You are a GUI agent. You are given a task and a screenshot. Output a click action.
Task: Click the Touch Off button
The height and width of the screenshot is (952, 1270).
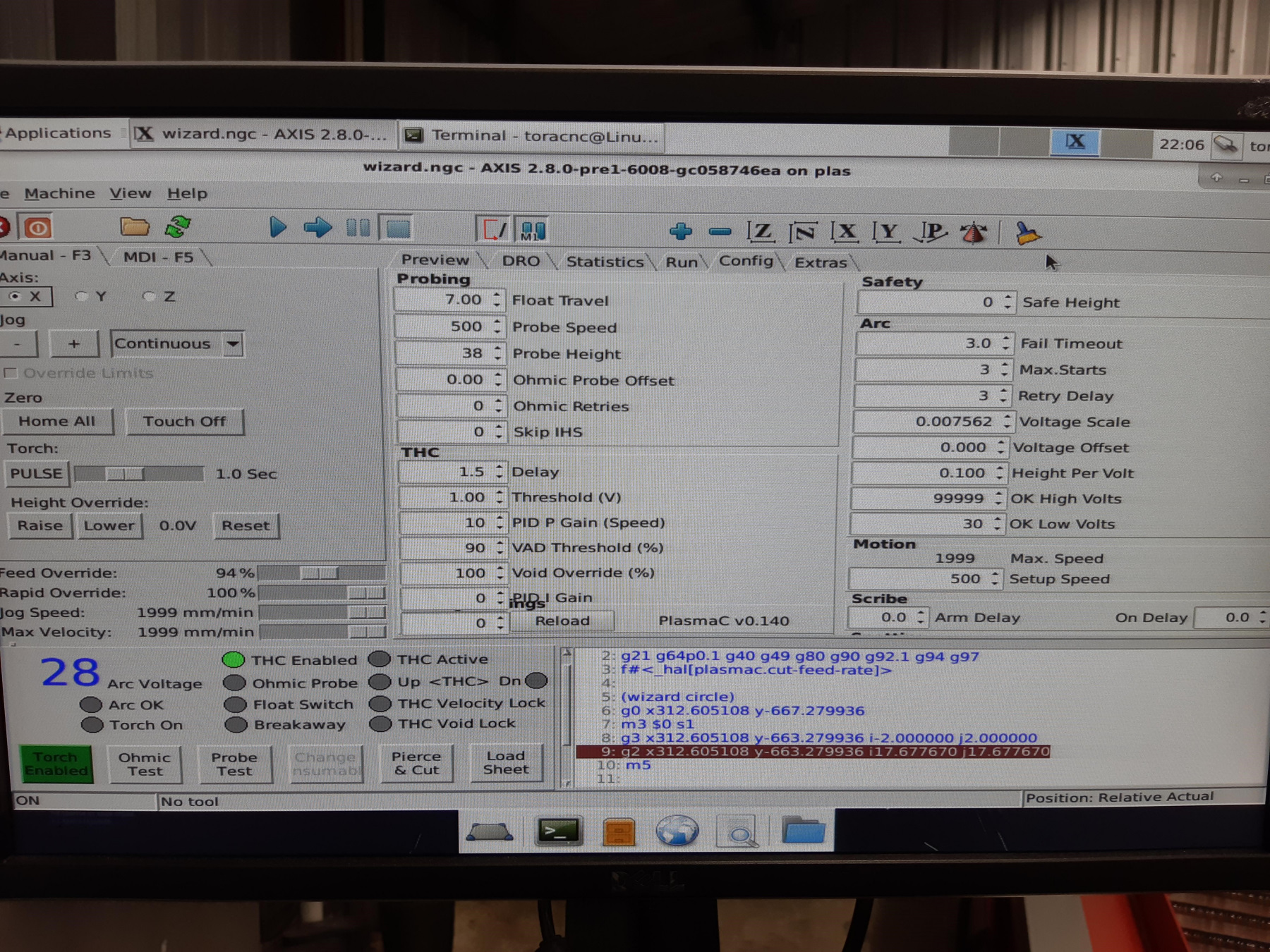click(184, 421)
